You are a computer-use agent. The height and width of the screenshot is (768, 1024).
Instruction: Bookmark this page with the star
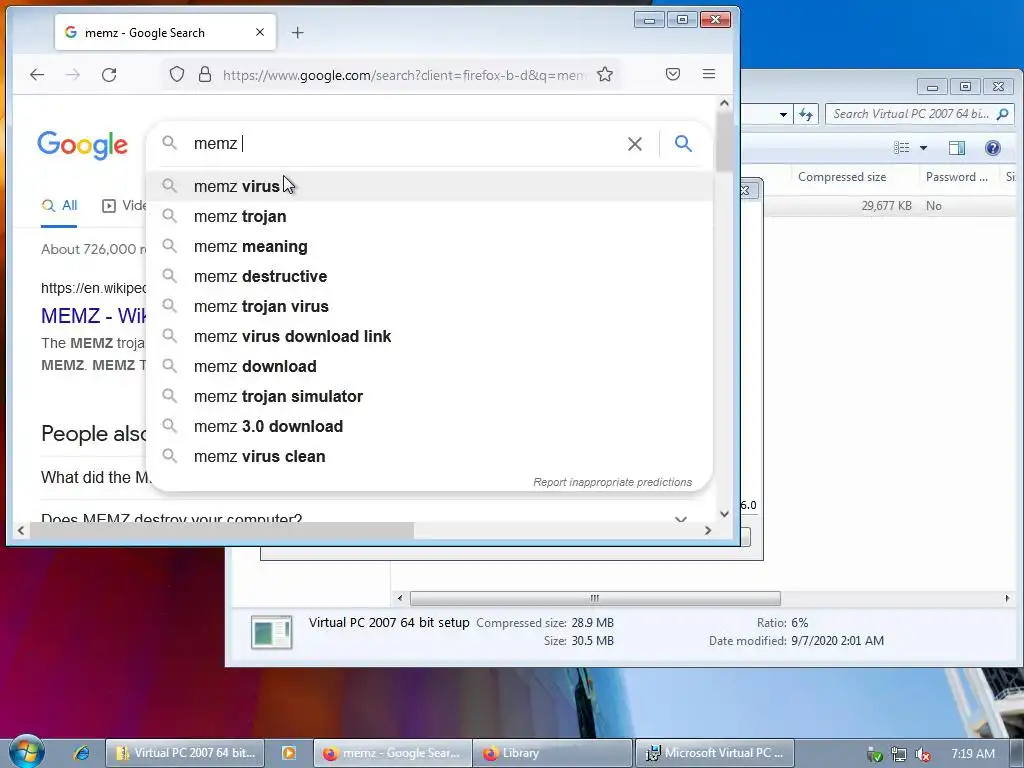click(x=605, y=74)
